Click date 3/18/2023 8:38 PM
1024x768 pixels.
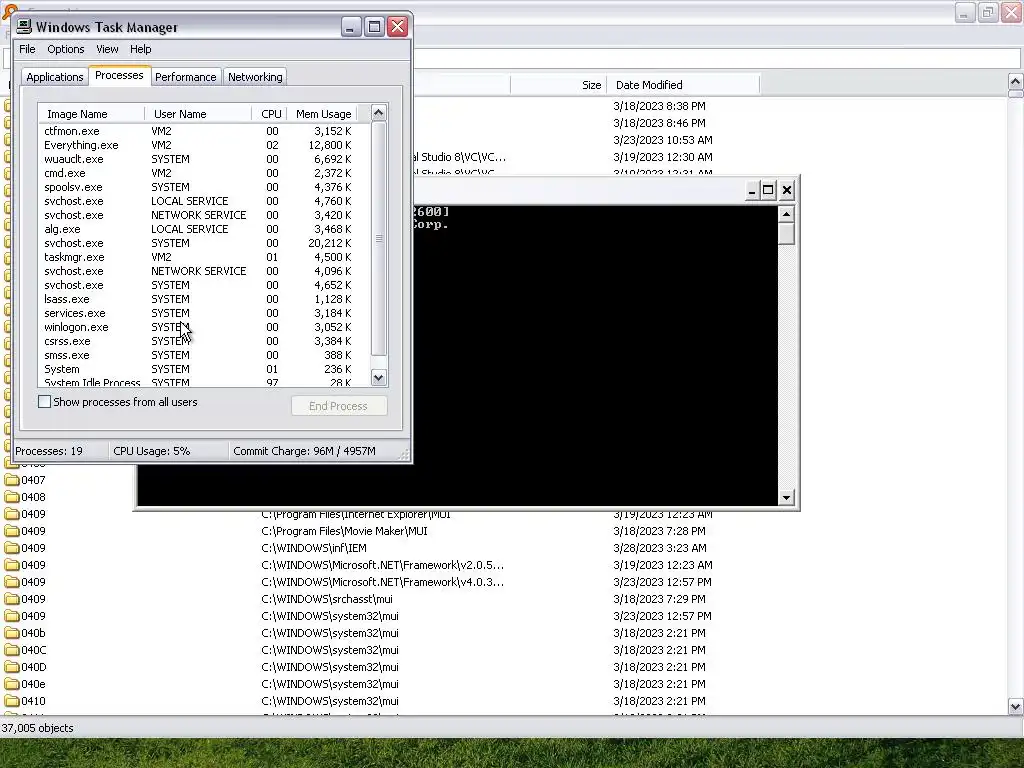click(x=659, y=106)
